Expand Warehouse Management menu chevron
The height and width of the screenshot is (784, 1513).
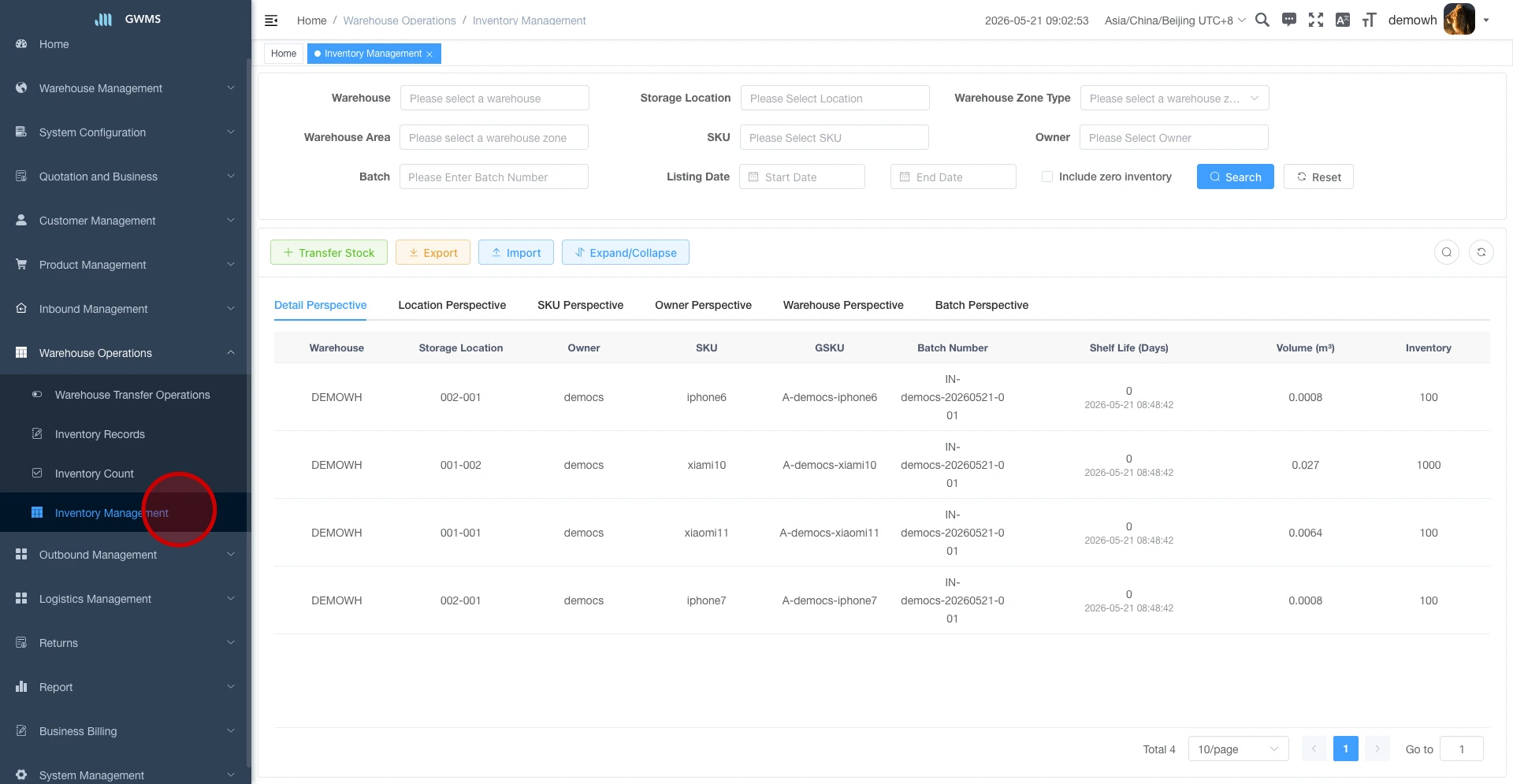tap(231, 88)
